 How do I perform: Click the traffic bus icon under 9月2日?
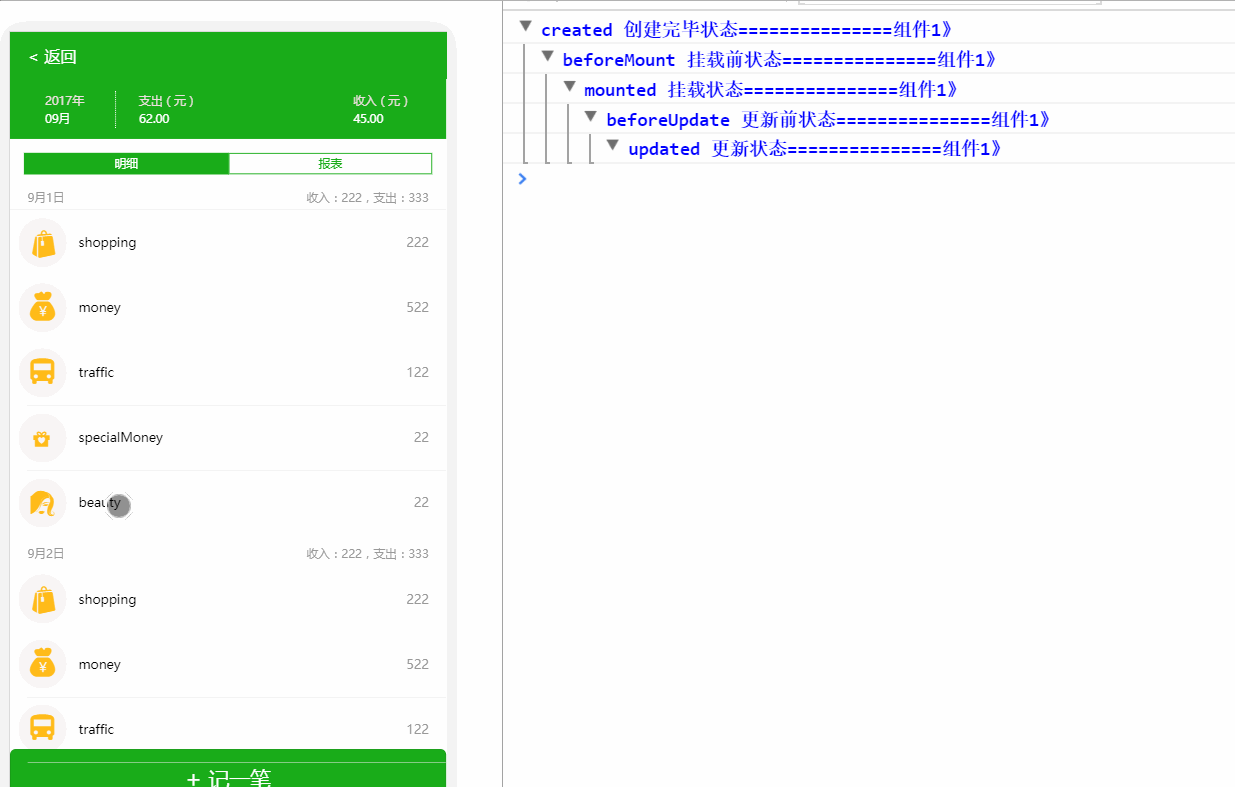coord(42,728)
